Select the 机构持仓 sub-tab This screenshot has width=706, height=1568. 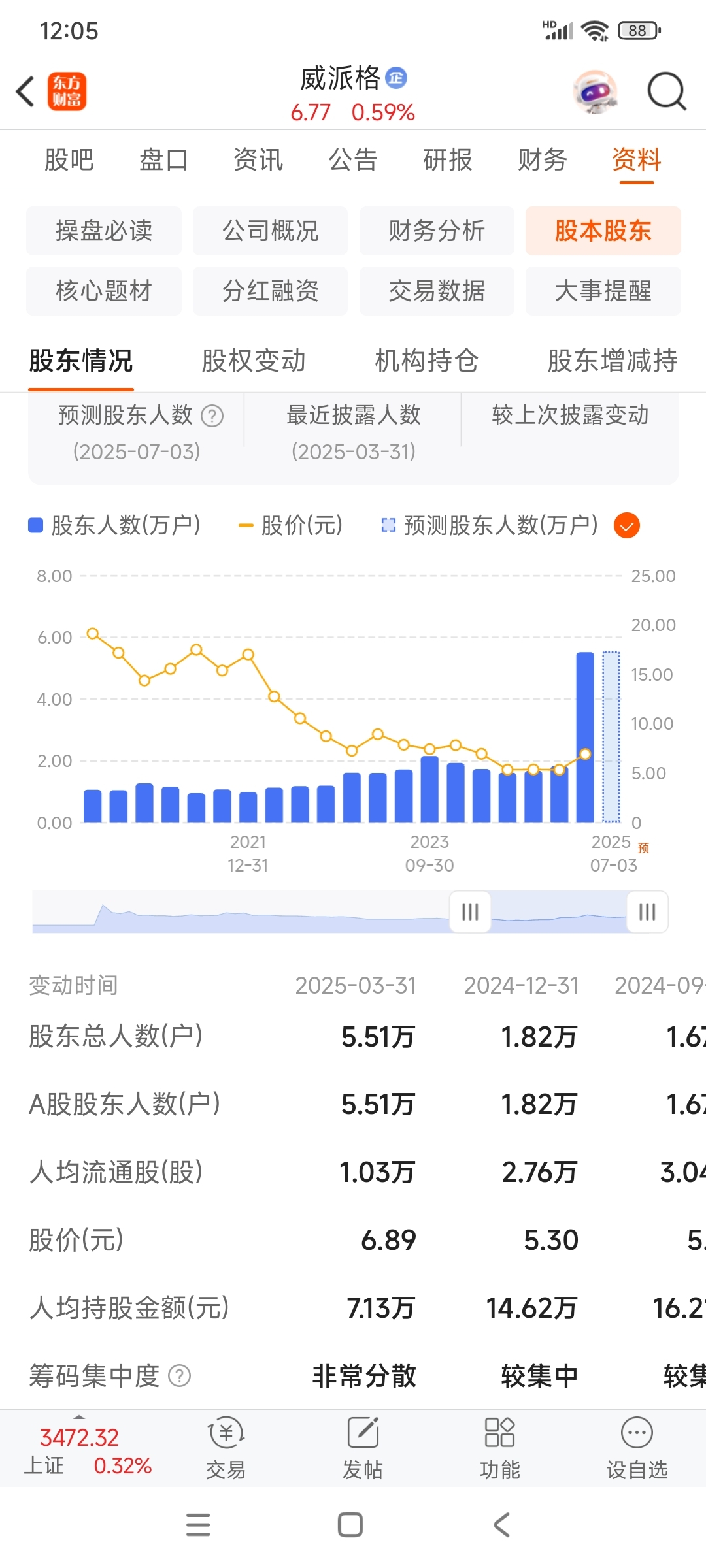(x=427, y=361)
